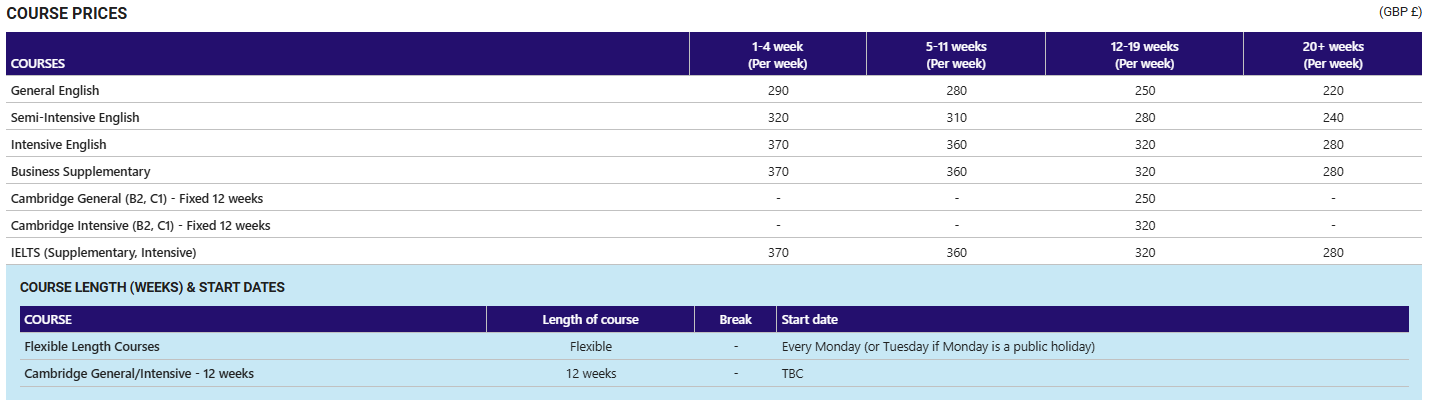Select the 12-19 weeks column header
This screenshot has width=1430, height=408.
click(1144, 54)
